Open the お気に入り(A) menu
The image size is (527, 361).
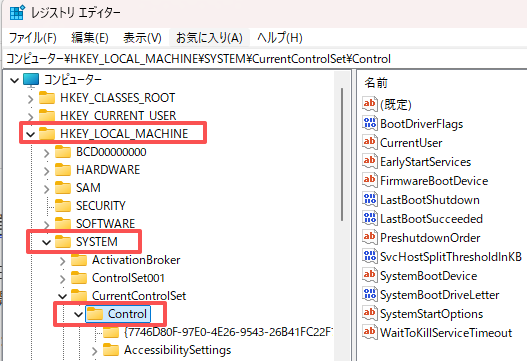pos(209,38)
